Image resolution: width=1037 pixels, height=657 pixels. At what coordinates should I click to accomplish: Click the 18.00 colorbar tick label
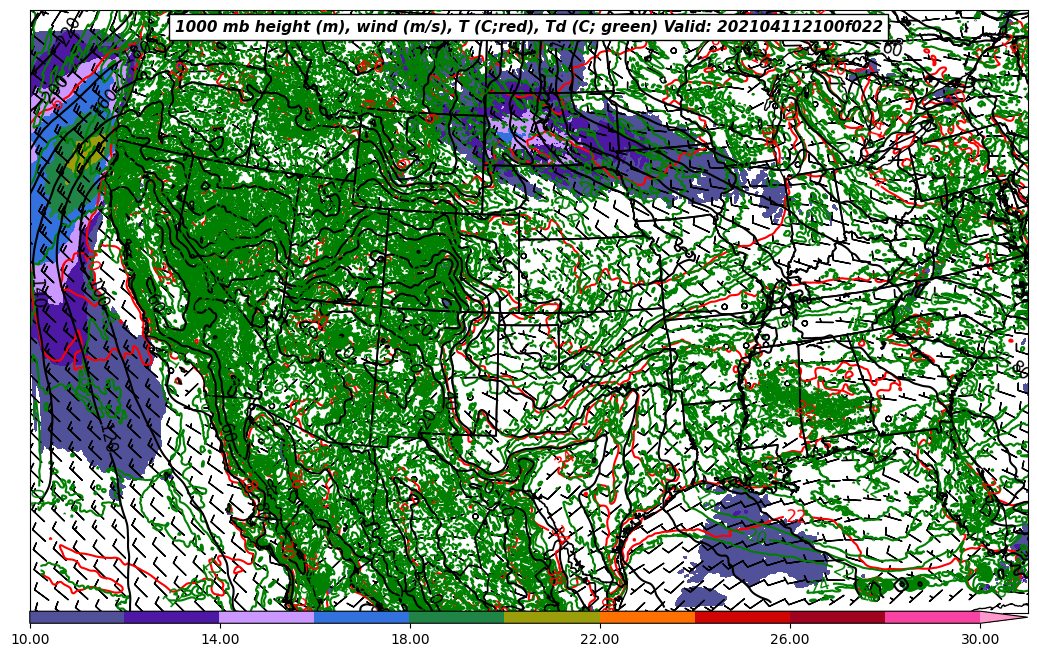click(x=410, y=638)
